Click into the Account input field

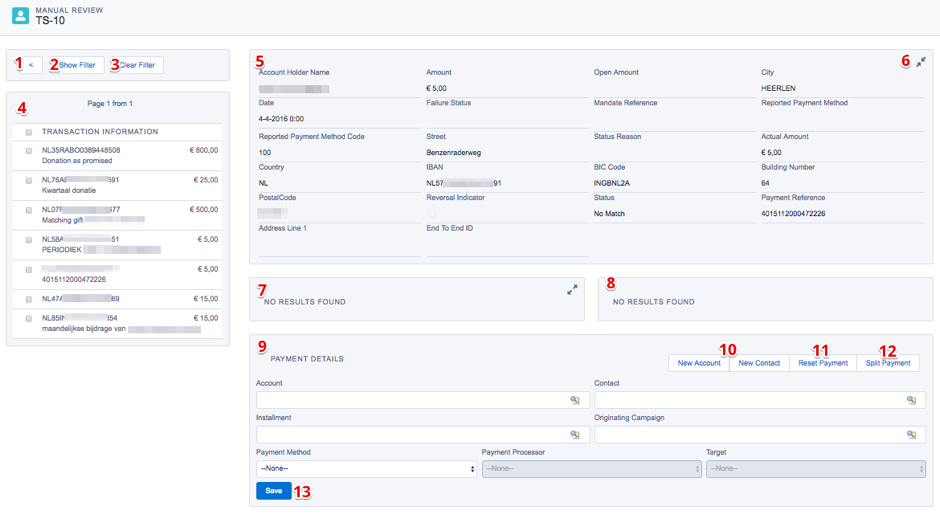click(410, 400)
